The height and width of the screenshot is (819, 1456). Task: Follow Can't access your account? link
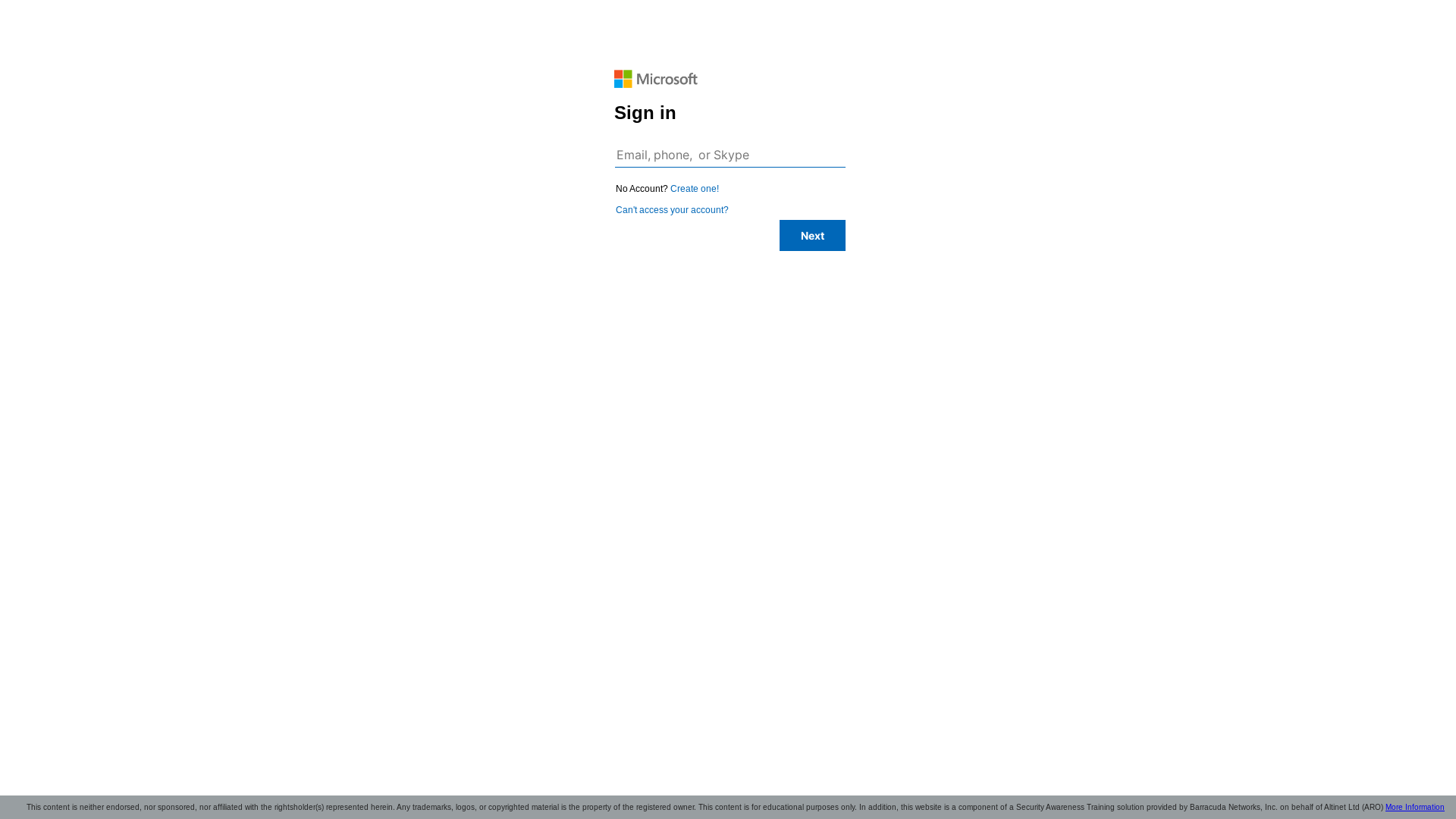pos(671,210)
